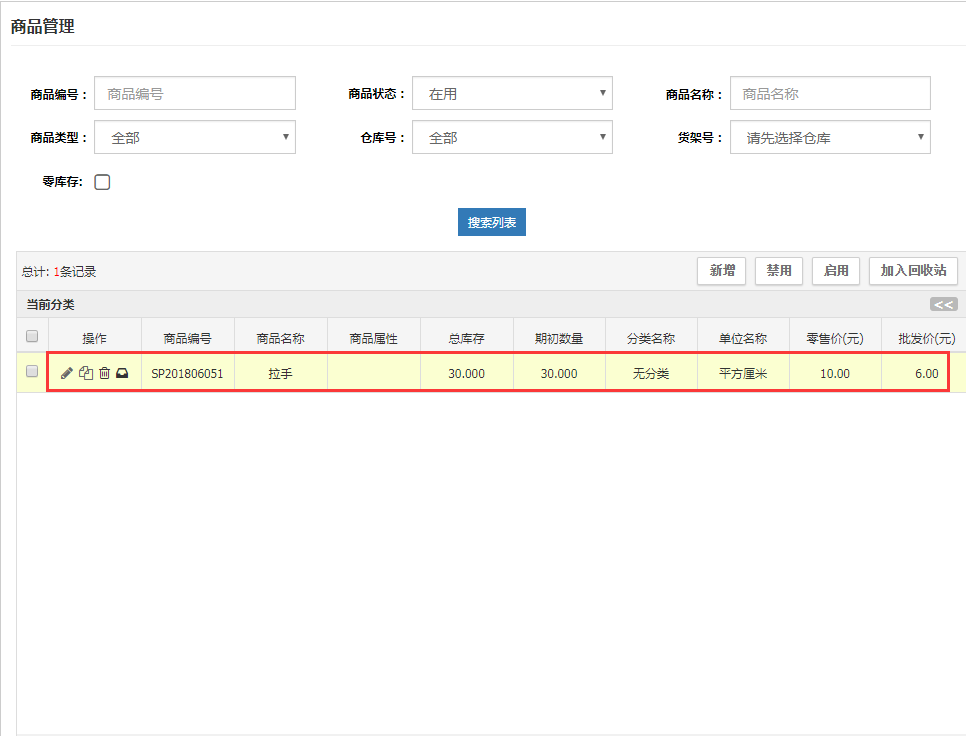Screen dimensions: 966x736
Task: Open the 货架号 dropdown
Action: pos(830,137)
